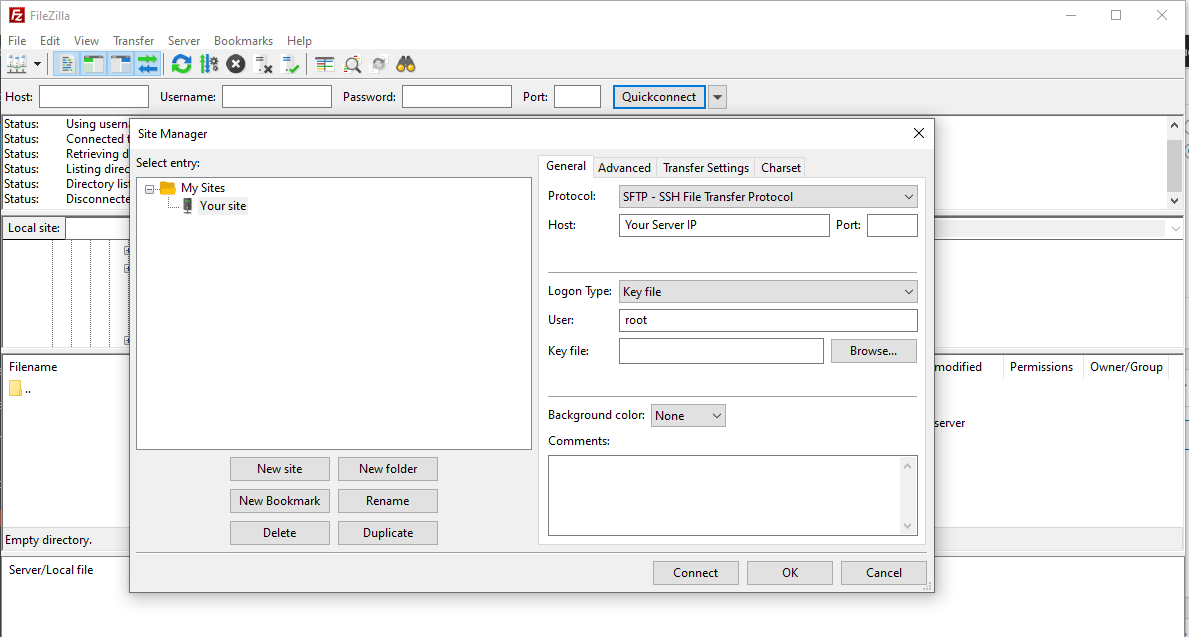
Task: Click the Quickconnect Port field
Action: (x=577, y=97)
